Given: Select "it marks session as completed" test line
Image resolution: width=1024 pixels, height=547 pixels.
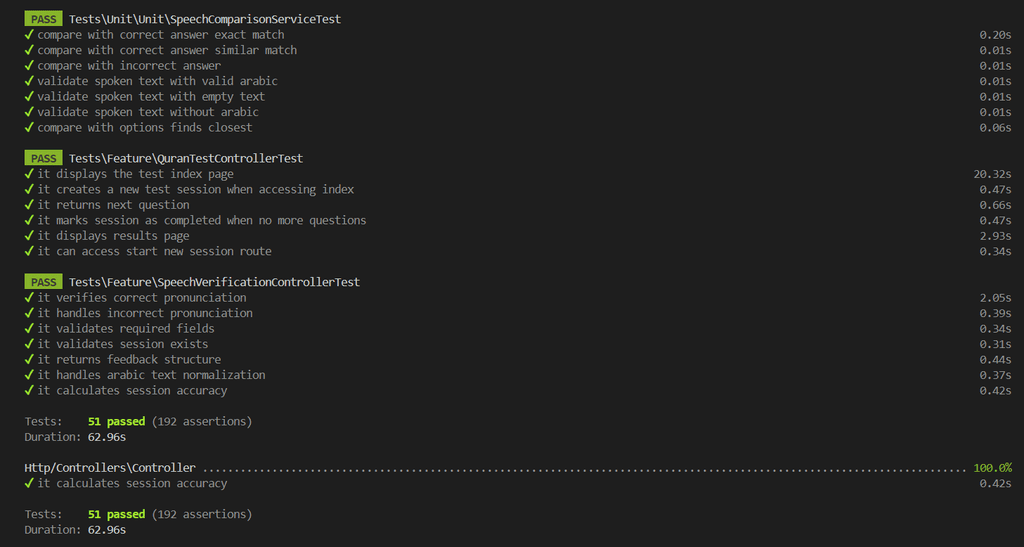Looking at the screenshot, I should (x=201, y=220).
